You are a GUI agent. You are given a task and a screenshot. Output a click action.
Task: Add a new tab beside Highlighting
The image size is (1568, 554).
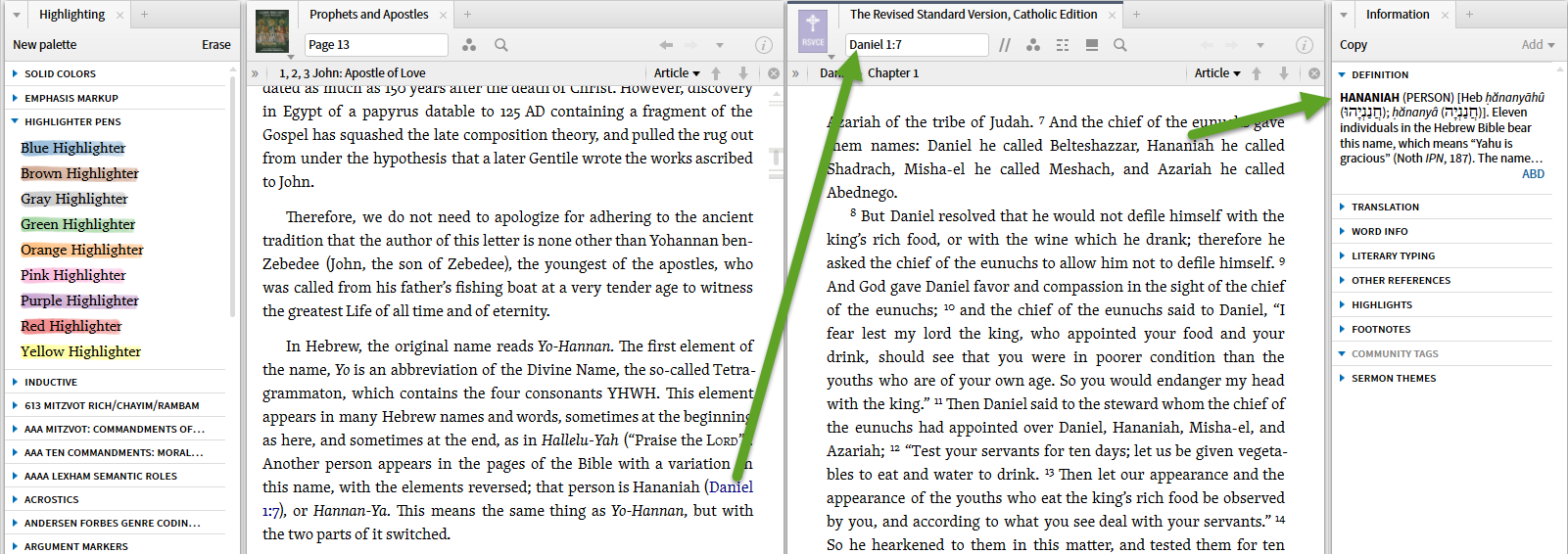click(x=144, y=15)
